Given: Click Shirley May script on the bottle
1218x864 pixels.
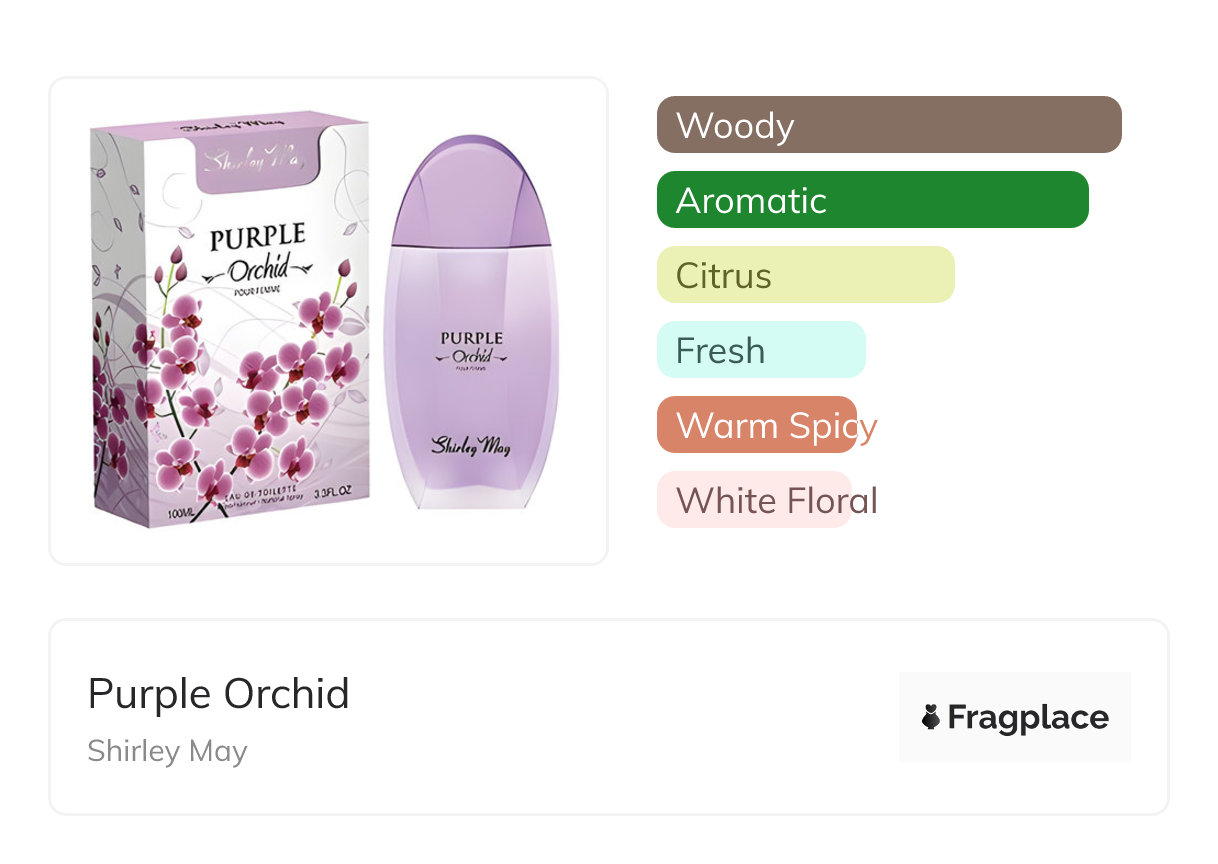Looking at the screenshot, I should click(x=470, y=445).
